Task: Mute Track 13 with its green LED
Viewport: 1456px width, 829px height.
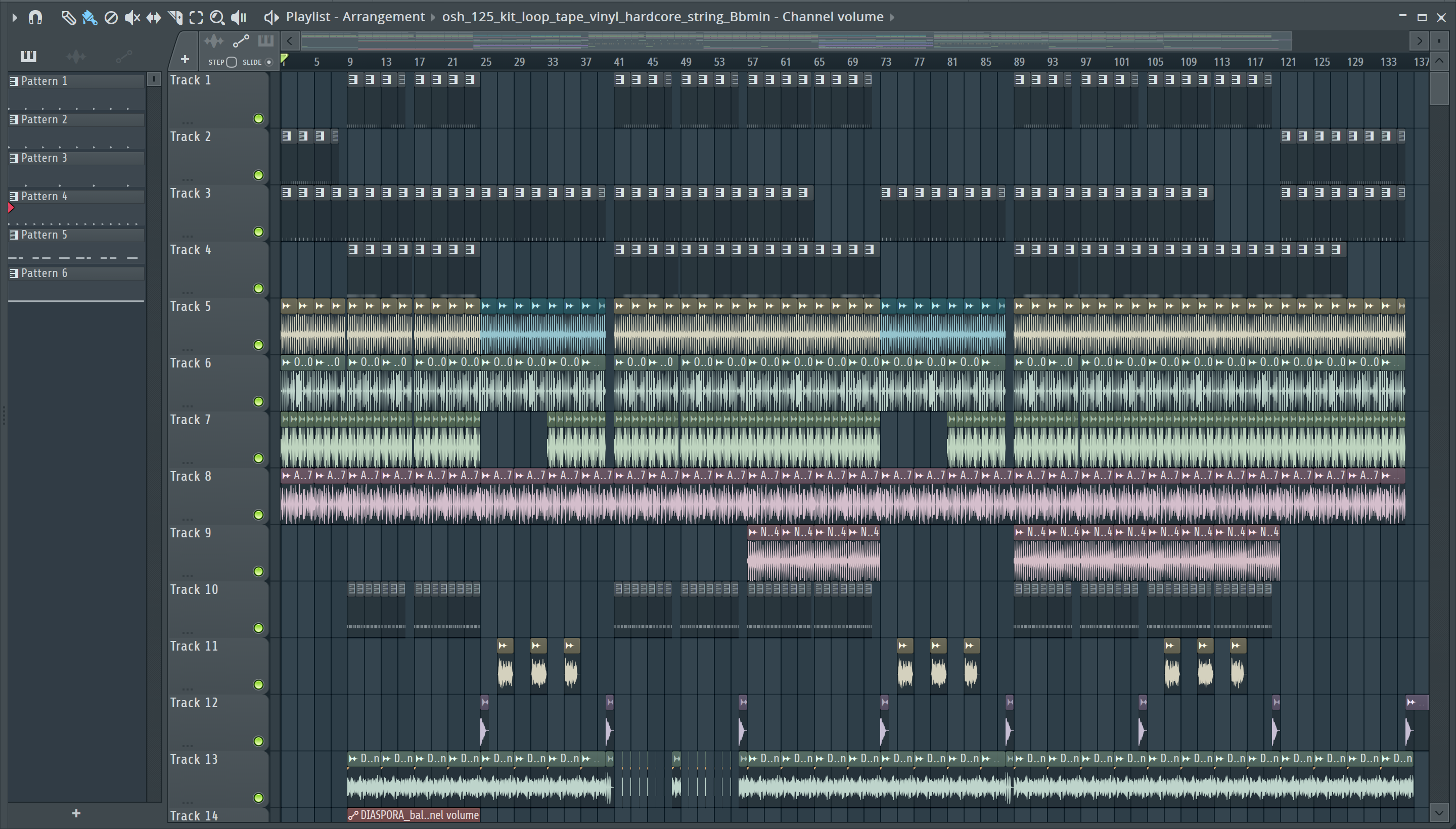Action: [x=258, y=798]
